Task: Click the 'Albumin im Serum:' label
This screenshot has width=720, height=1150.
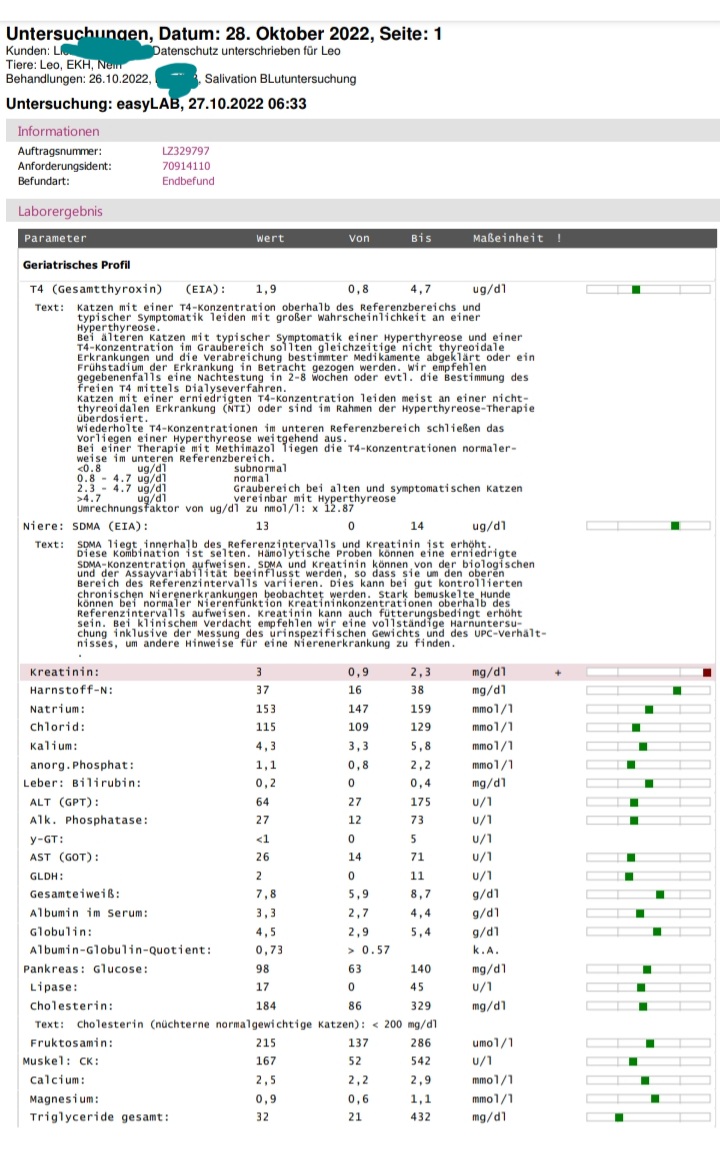Action: (89, 913)
